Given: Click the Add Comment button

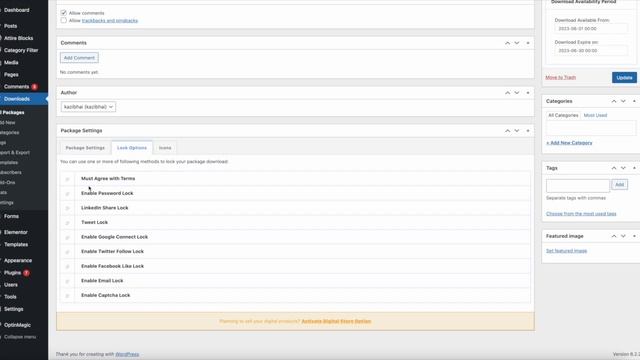Looking at the screenshot, I should 79,58.
